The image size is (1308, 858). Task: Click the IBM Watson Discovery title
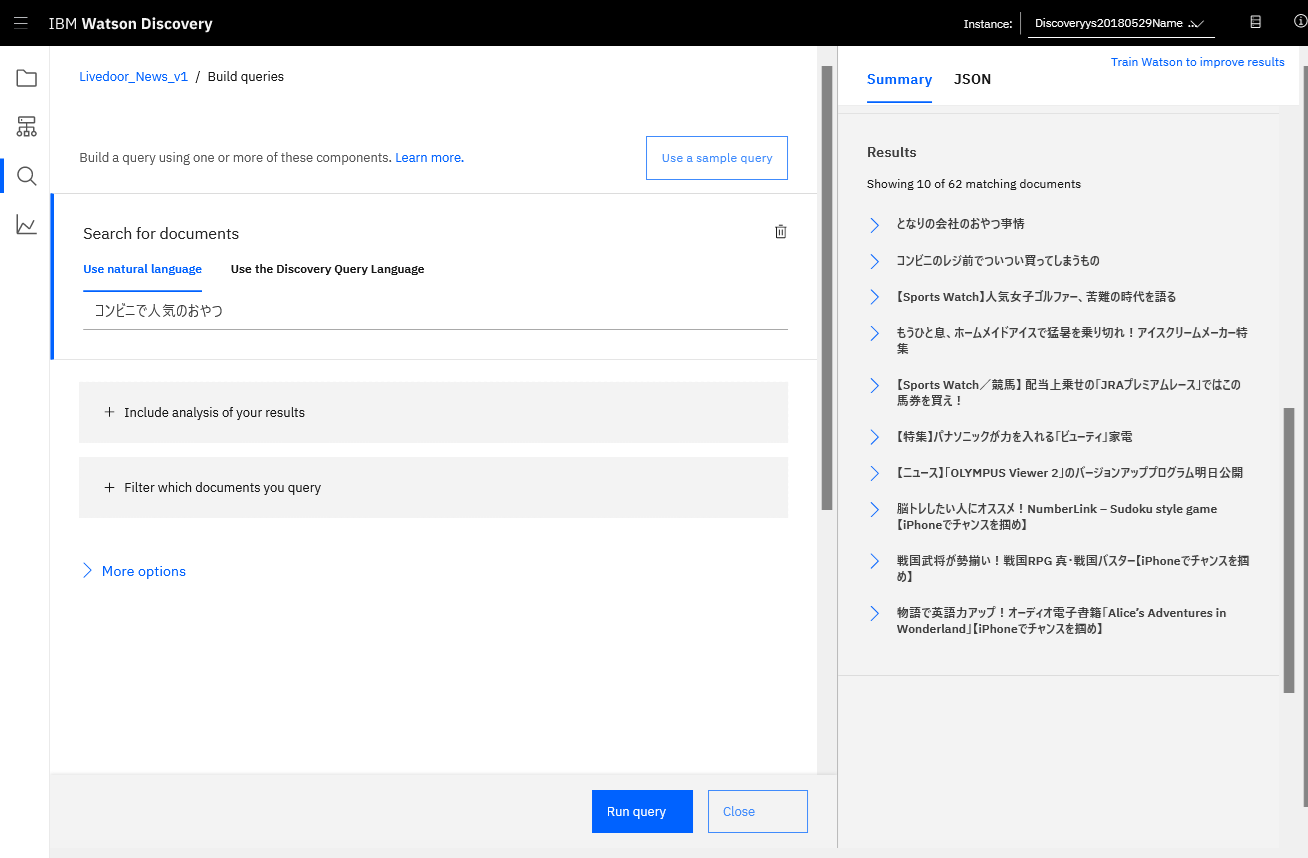(130, 23)
